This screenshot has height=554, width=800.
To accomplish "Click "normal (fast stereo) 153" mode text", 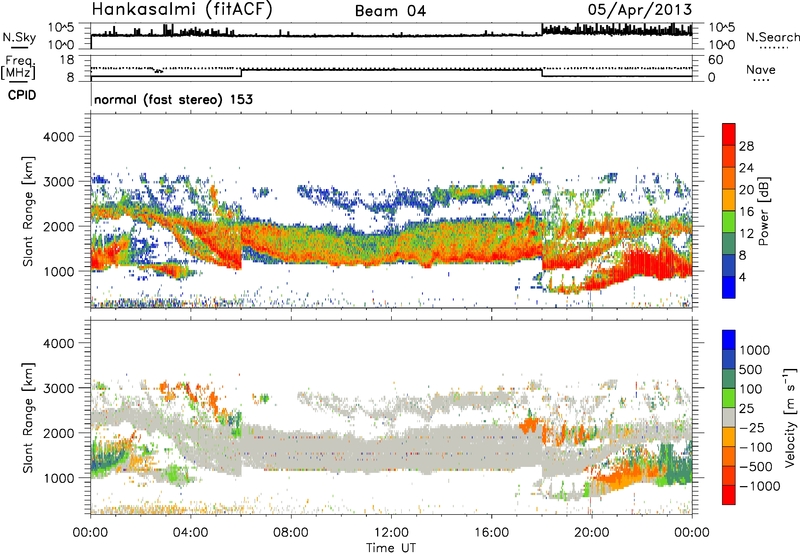I will [173, 99].
